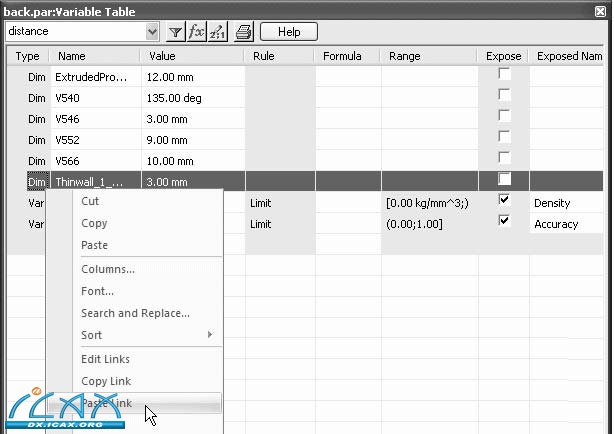Screen dimensions: 614x434
Task: Enable Expose for ExtrudedPro row
Action: pos(504,73)
